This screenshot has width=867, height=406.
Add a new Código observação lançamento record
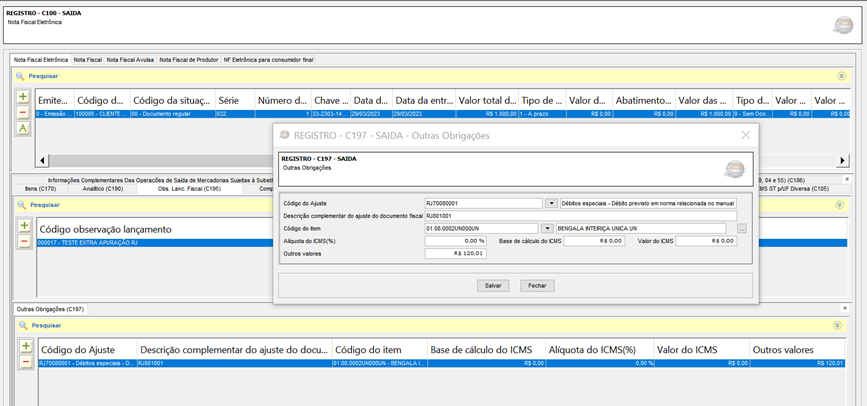coord(24,226)
